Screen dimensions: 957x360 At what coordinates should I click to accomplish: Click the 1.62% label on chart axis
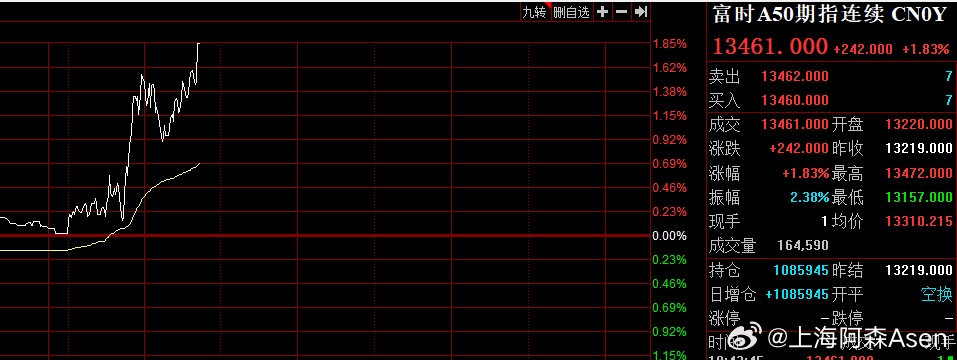pos(670,68)
